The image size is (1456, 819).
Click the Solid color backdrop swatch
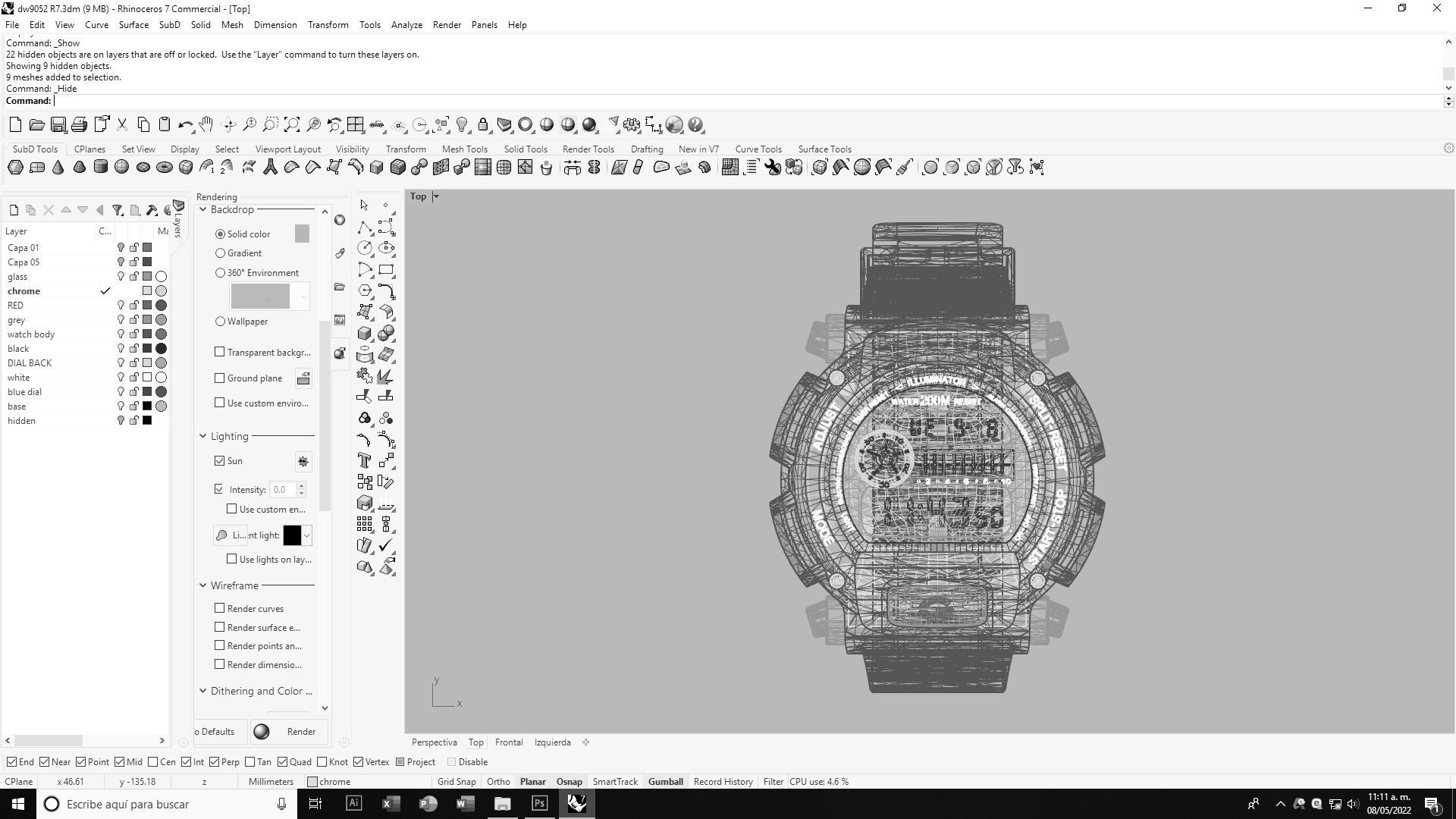click(x=302, y=234)
